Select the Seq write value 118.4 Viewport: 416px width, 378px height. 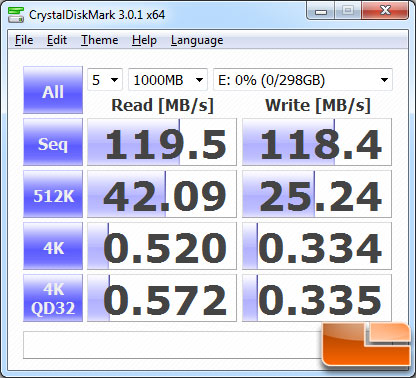click(x=317, y=142)
